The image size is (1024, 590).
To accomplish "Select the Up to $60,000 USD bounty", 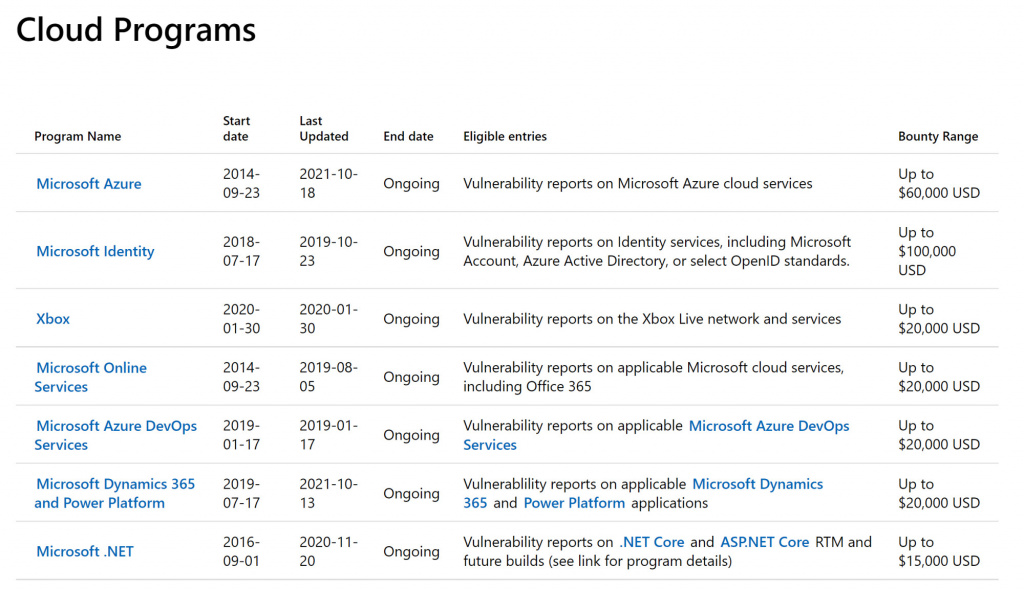I will tap(939, 184).
